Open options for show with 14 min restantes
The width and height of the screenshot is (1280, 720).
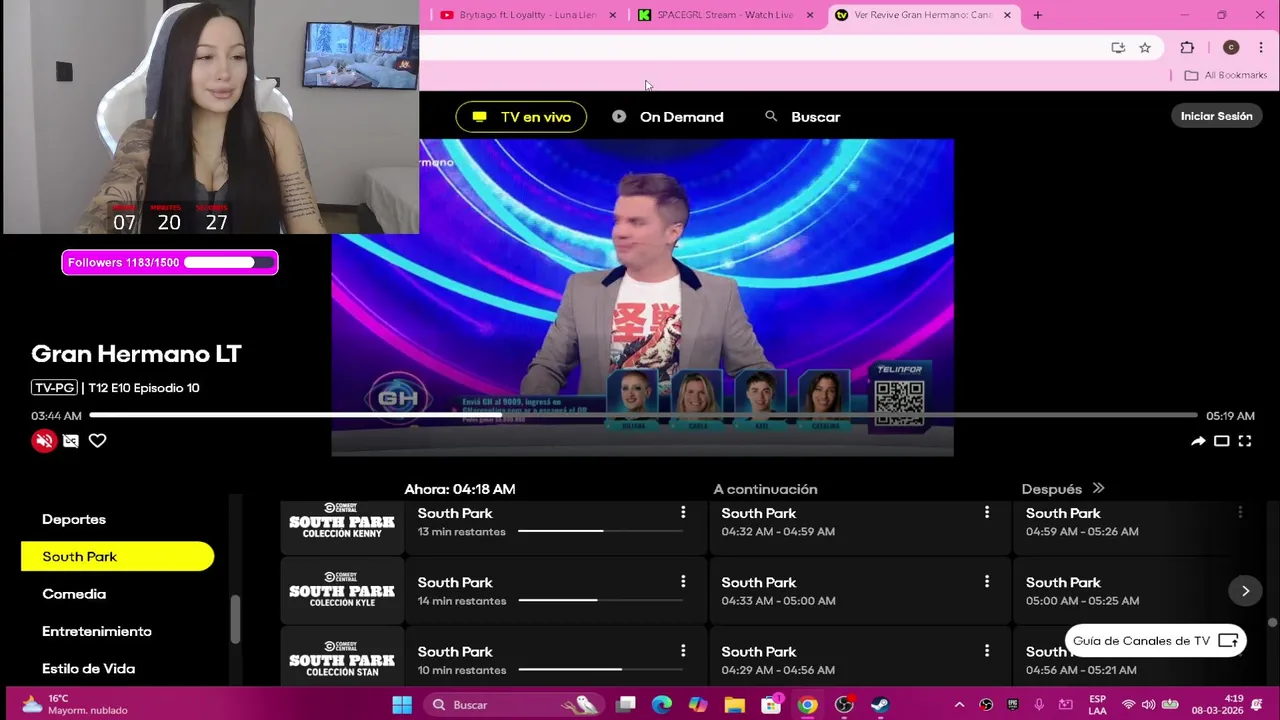tap(683, 582)
